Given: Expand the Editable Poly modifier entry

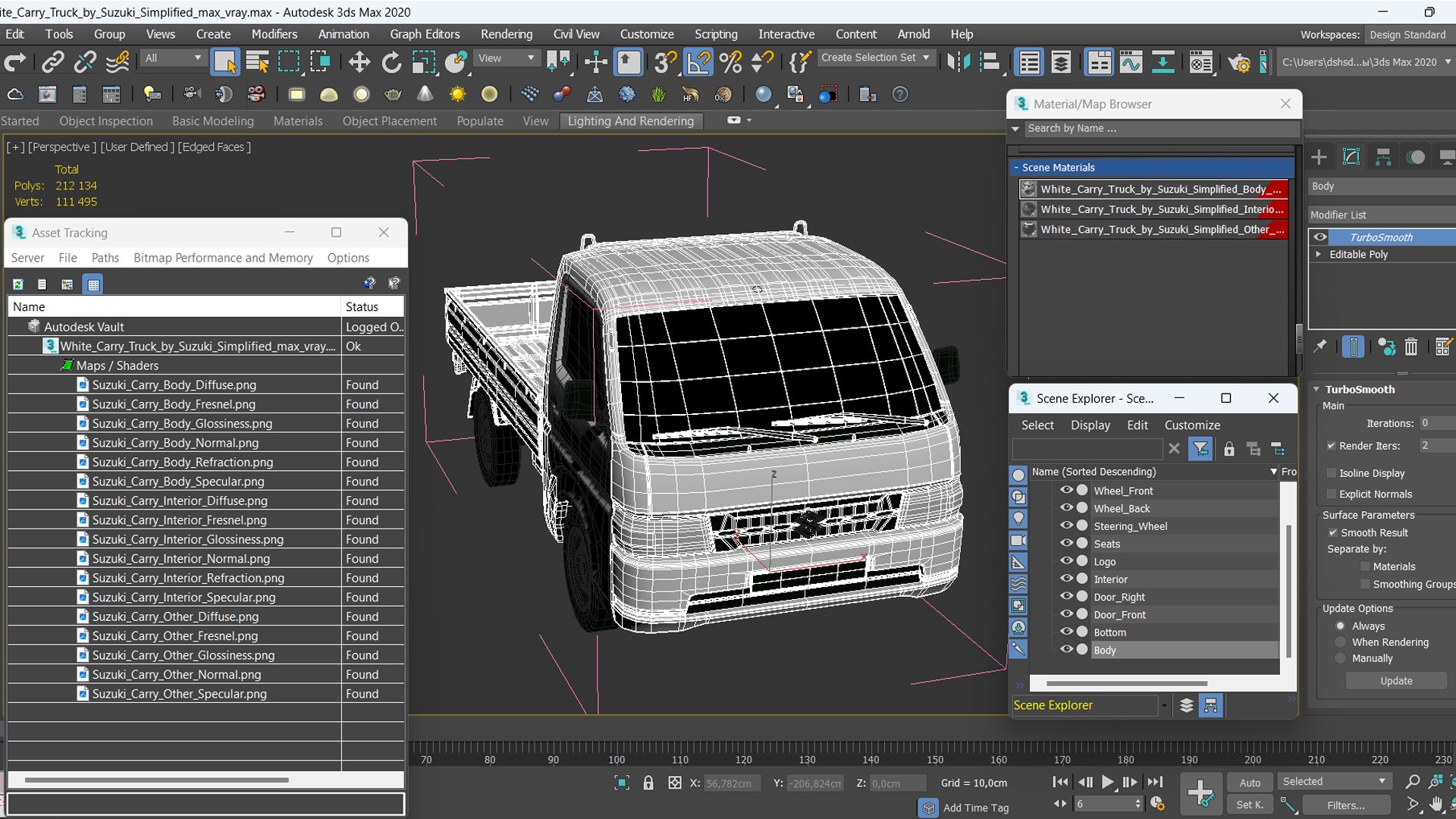Looking at the screenshot, I should pyautogui.click(x=1319, y=254).
